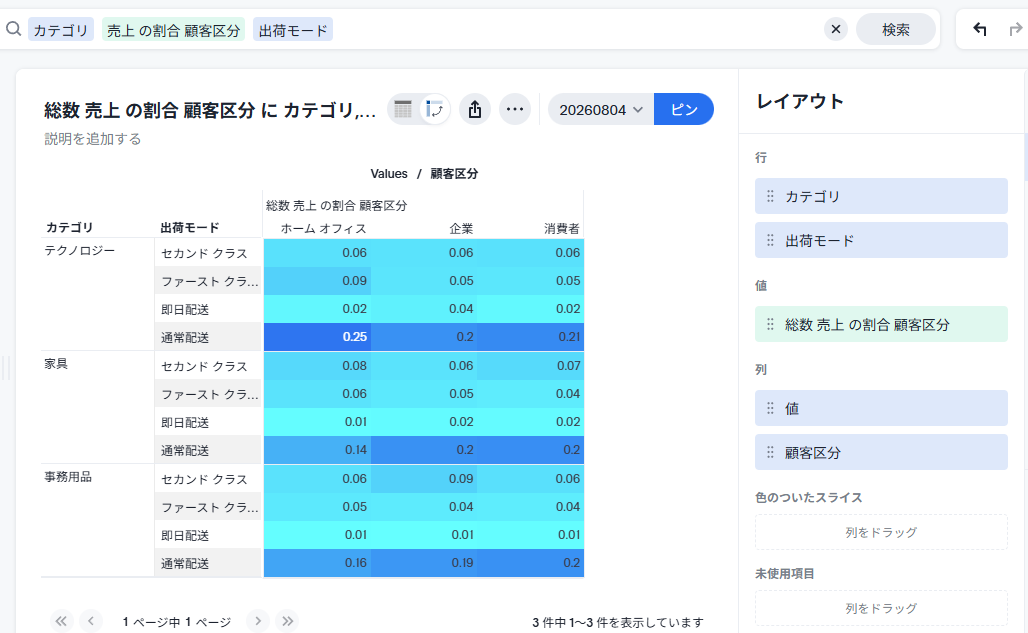Click the answer title text
The height and width of the screenshot is (633, 1028).
[x=210, y=109]
